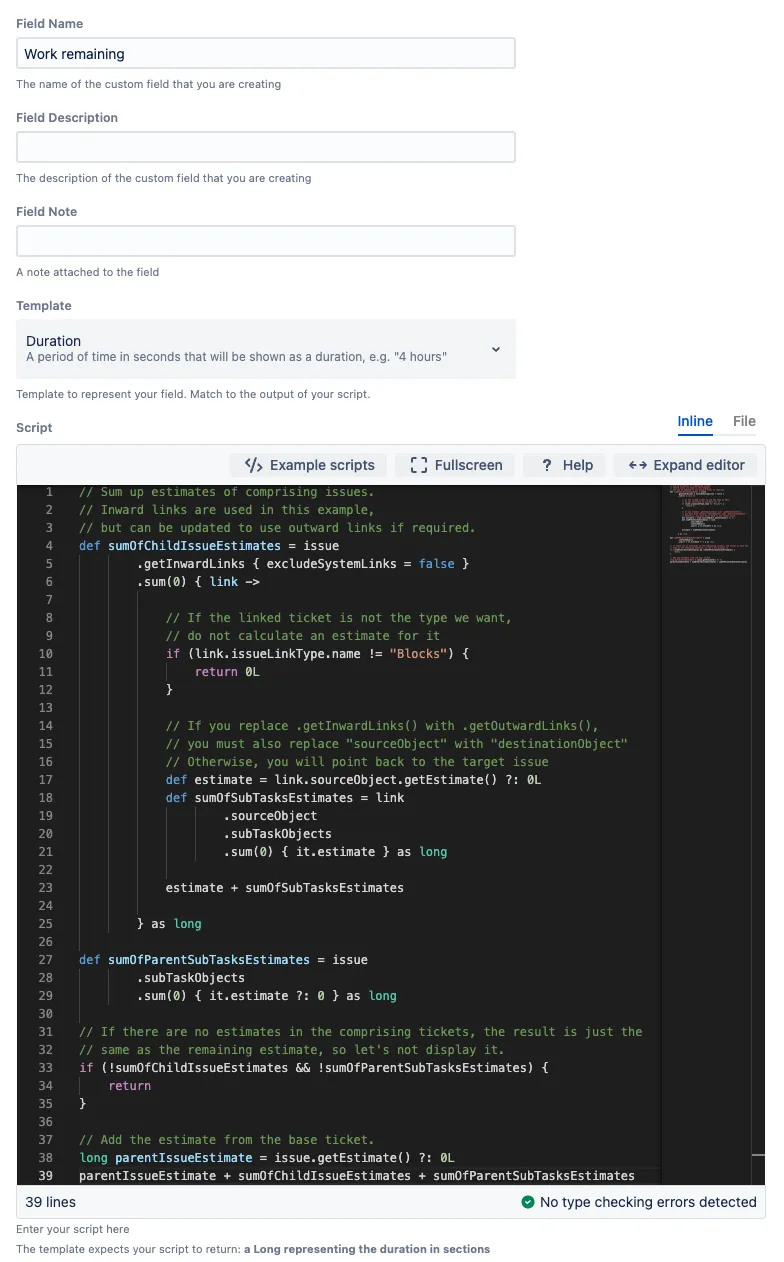Open the Duration template dropdown
The image size is (784, 1262).
(x=266, y=349)
